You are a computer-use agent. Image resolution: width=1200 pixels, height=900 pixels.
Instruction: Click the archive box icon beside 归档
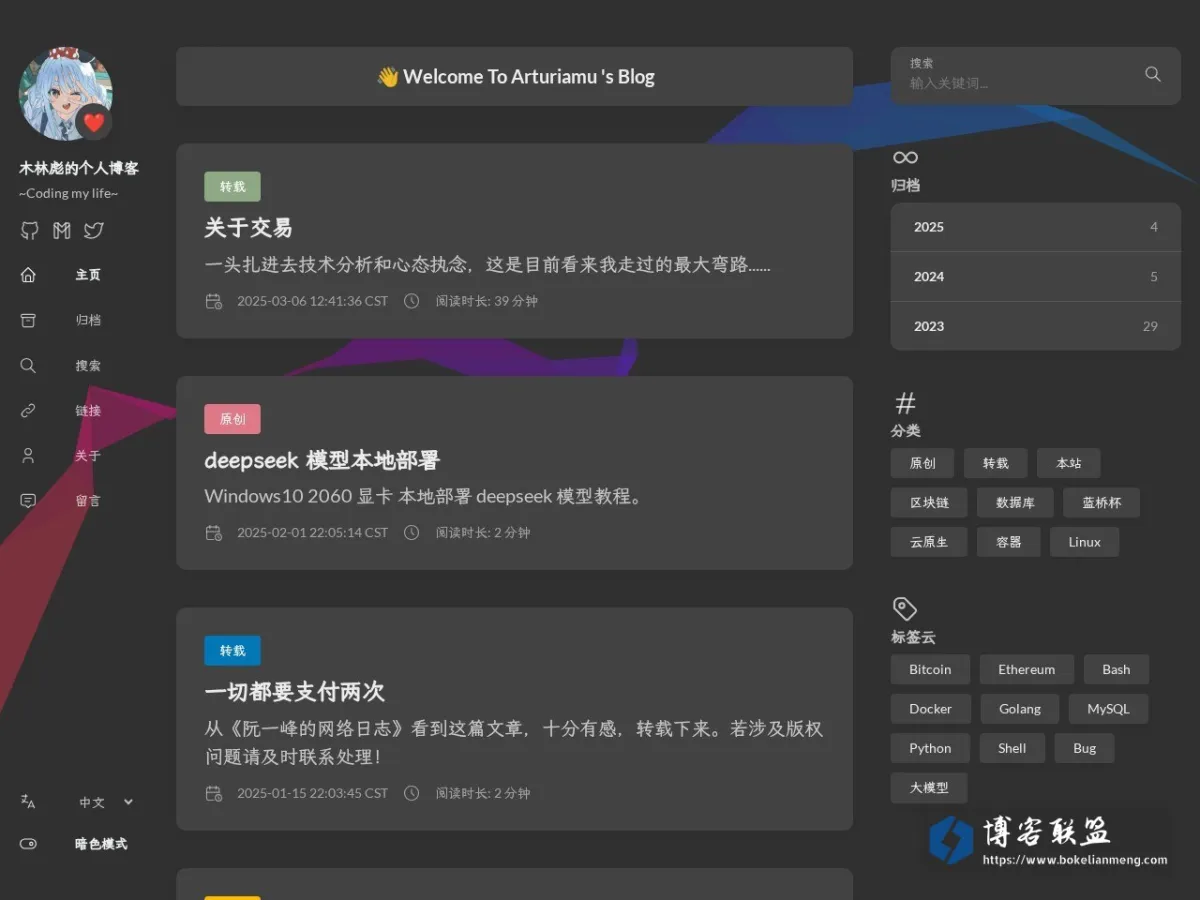click(x=28, y=320)
